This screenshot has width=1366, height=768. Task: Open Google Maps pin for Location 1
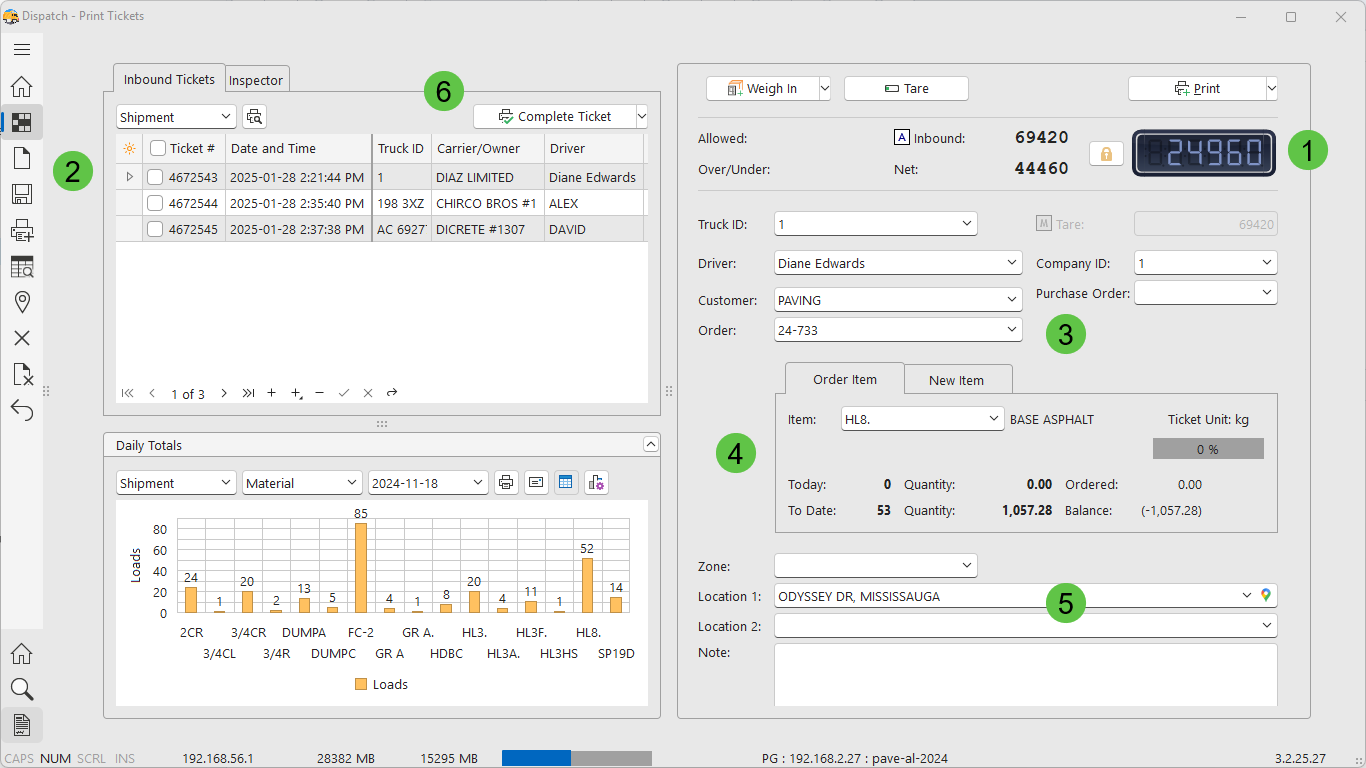[x=1266, y=596]
